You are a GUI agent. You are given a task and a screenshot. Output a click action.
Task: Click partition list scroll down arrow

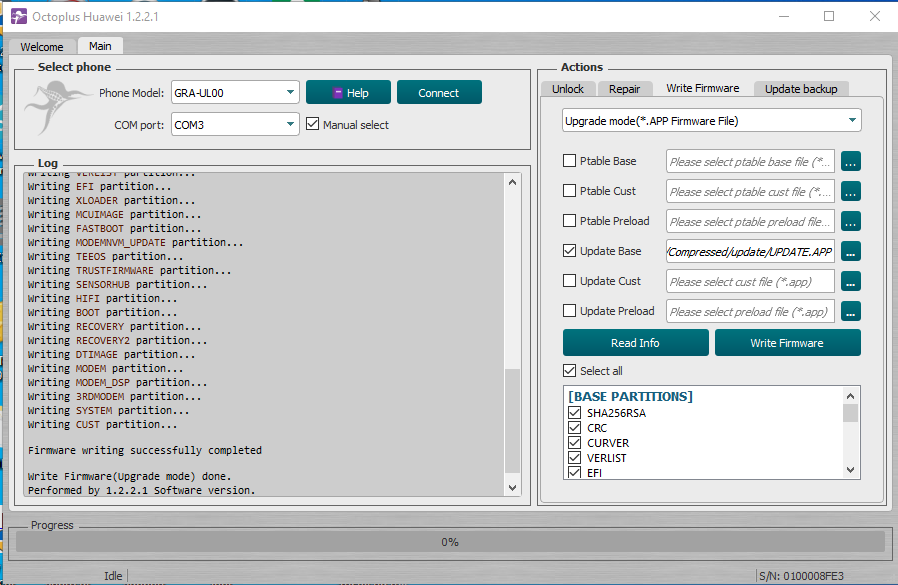tap(850, 470)
